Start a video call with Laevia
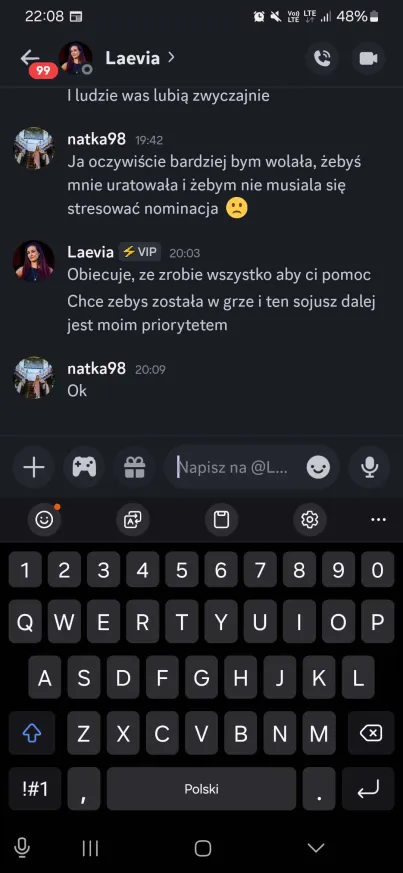Image resolution: width=403 pixels, height=873 pixels. coord(368,58)
